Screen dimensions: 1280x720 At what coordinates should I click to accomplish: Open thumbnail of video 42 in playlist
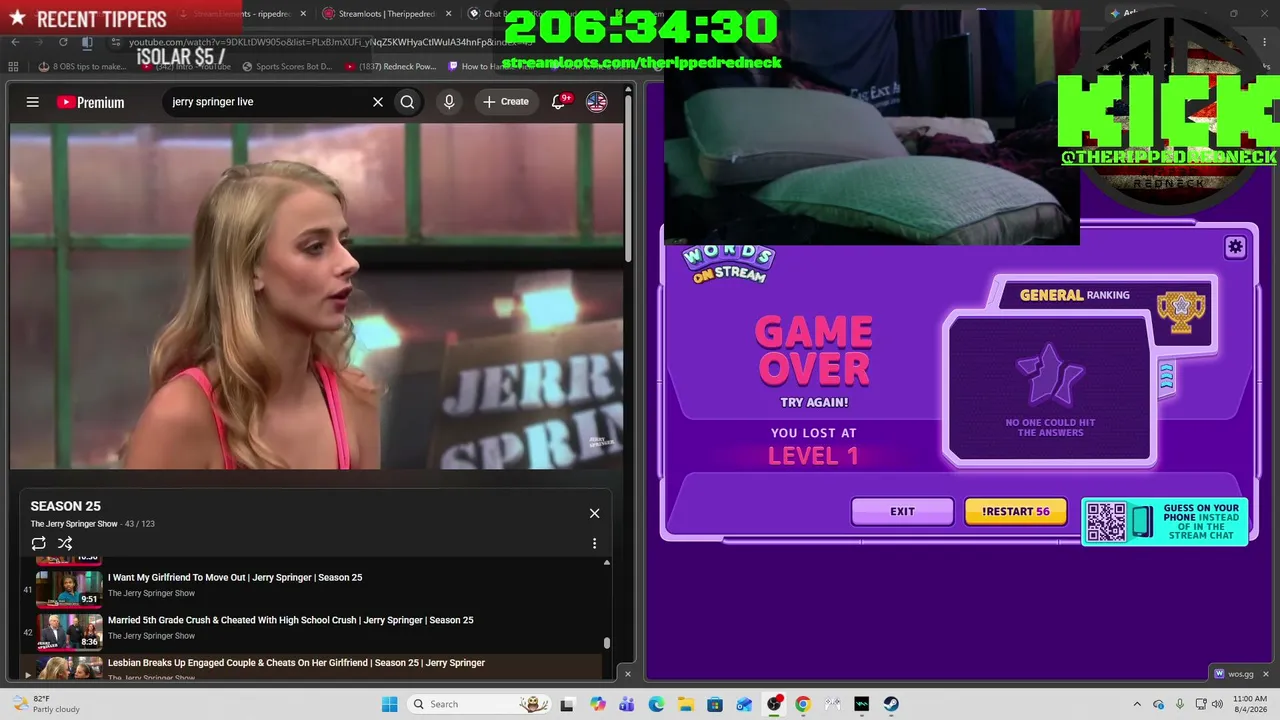[69, 632]
